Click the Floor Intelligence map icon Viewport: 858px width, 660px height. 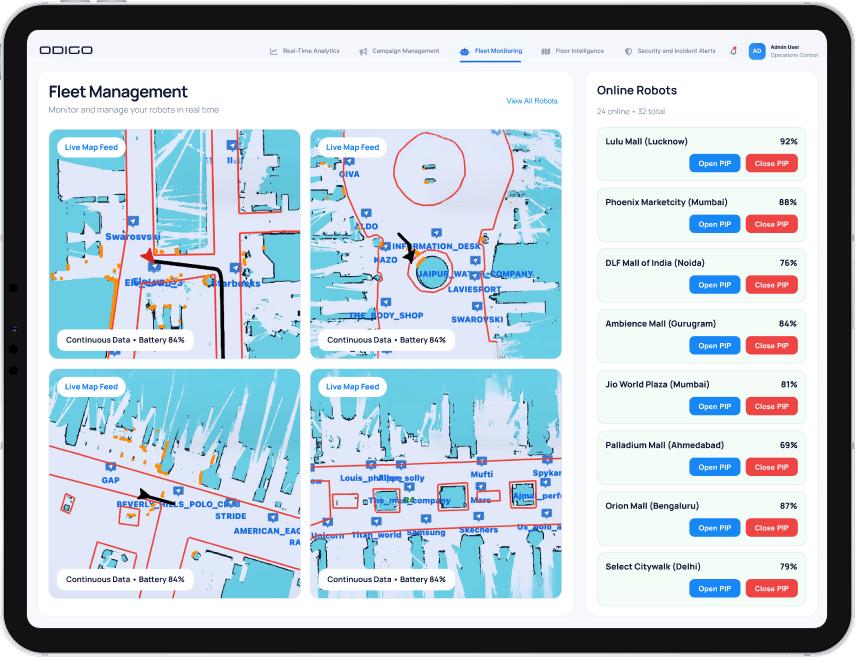[547, 51]
